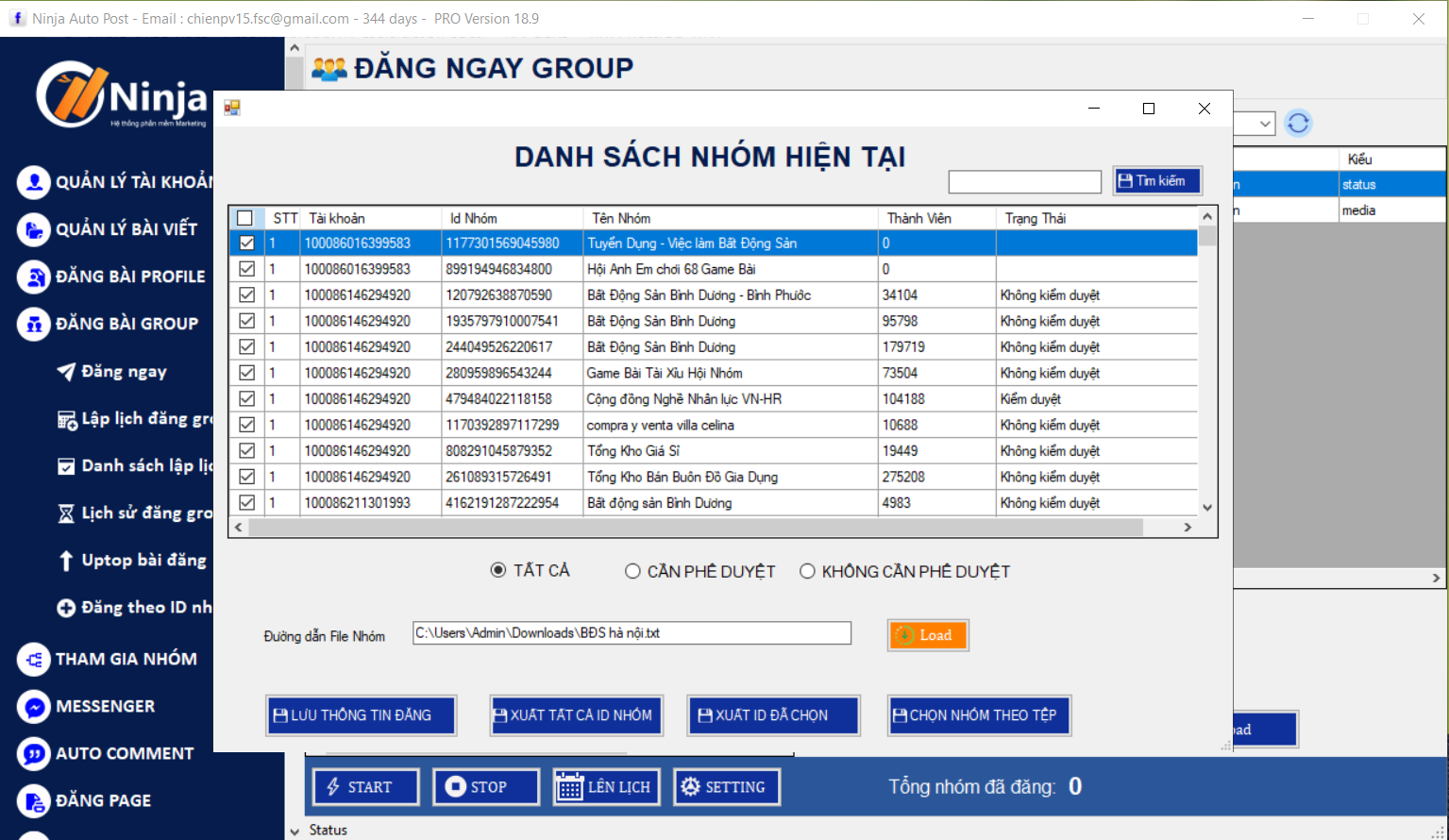Click the Đăng Page sidebar icon

click(x=34, y=800)
